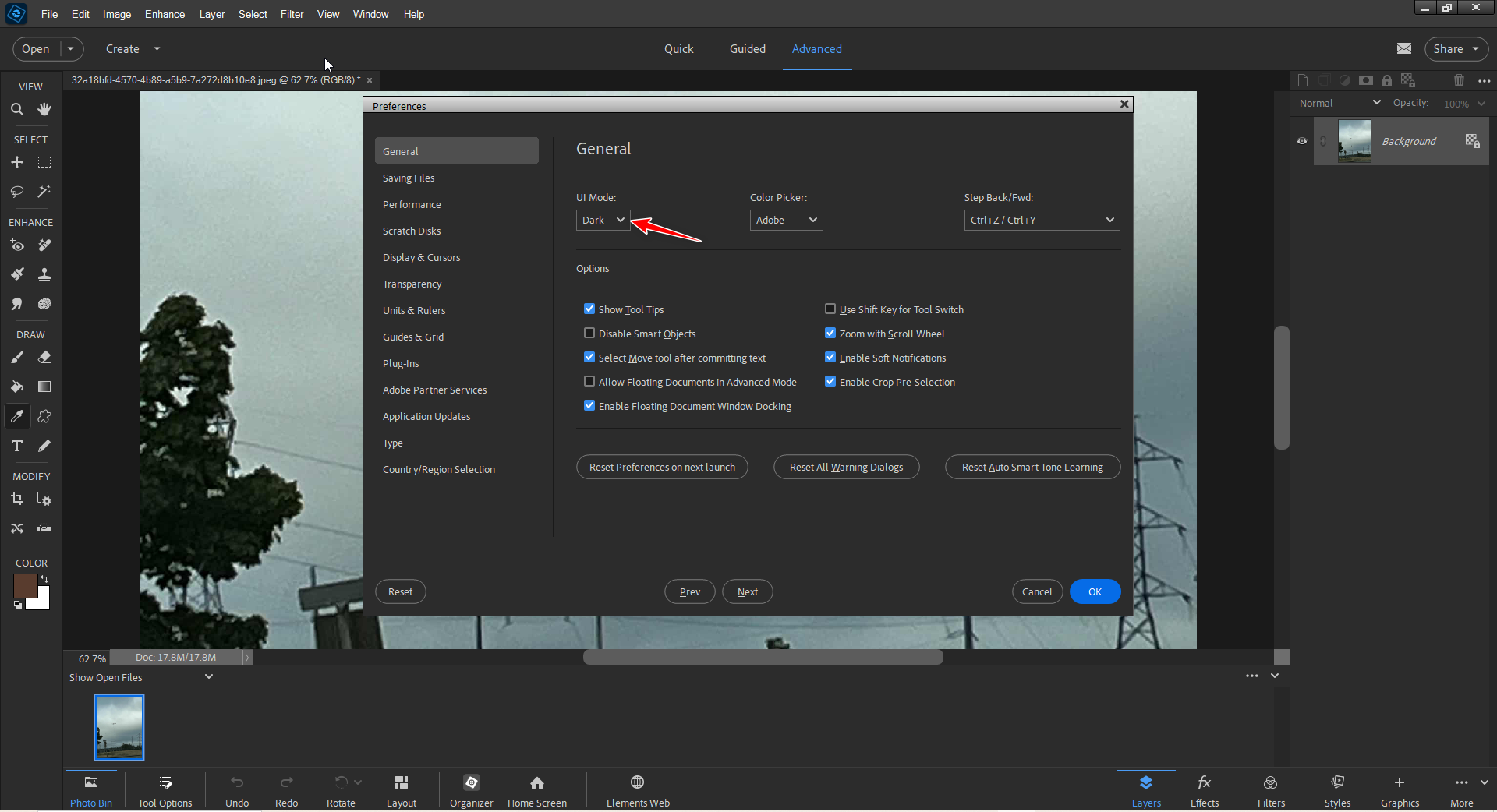Click the Background layer thumbnail

tap(1354, 141)
